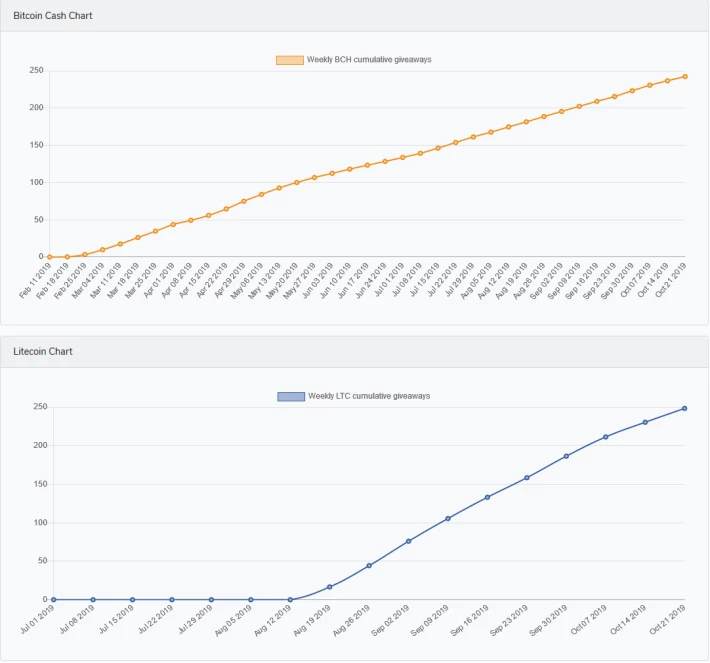Screen dimensions: 710x663
Task: Select the BCH data point for Jul 22 2019
Action: pyautogui.click(x=456, y=142)
